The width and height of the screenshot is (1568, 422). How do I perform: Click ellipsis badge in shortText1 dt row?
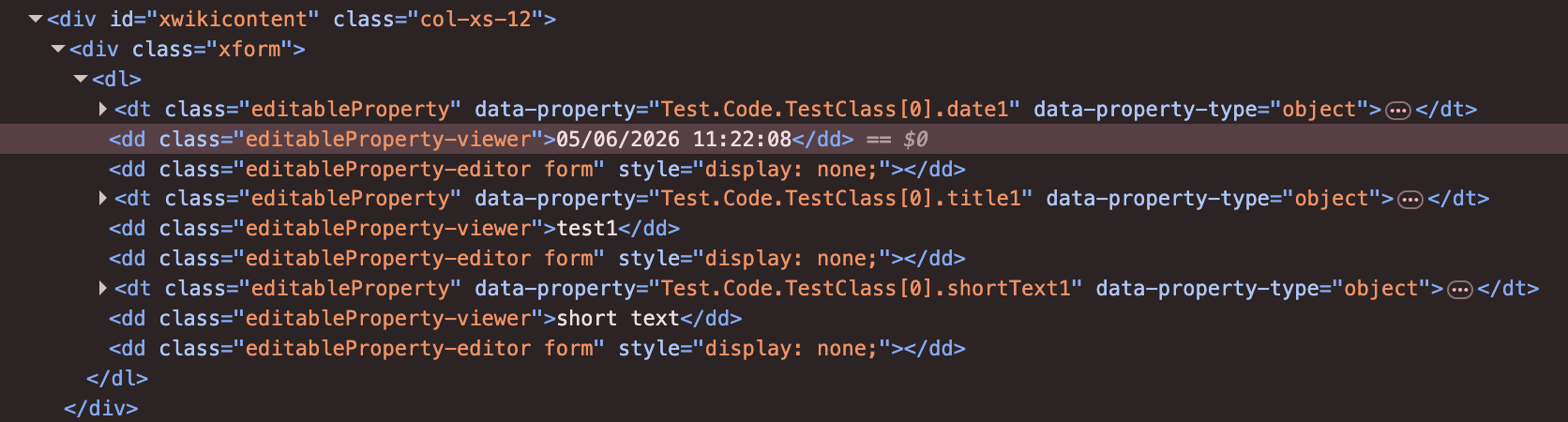1460,290
